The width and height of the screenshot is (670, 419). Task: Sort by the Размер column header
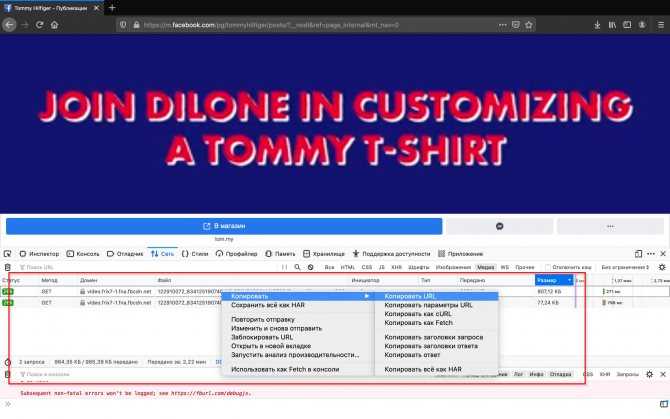point(553,280)
